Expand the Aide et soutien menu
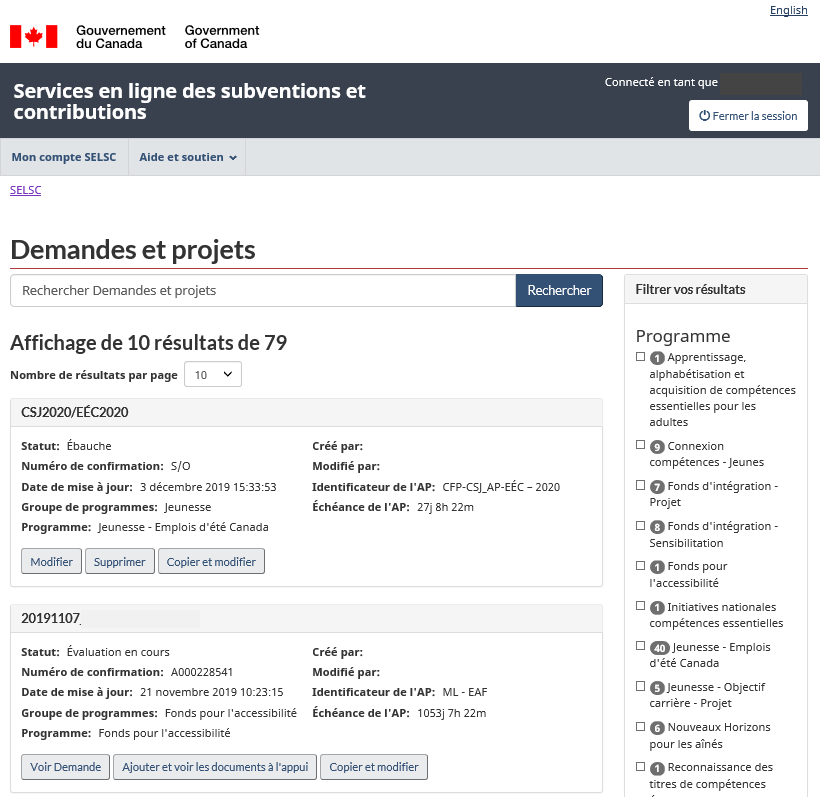Viewport: 820px width, 797px height. coord(187,157)
